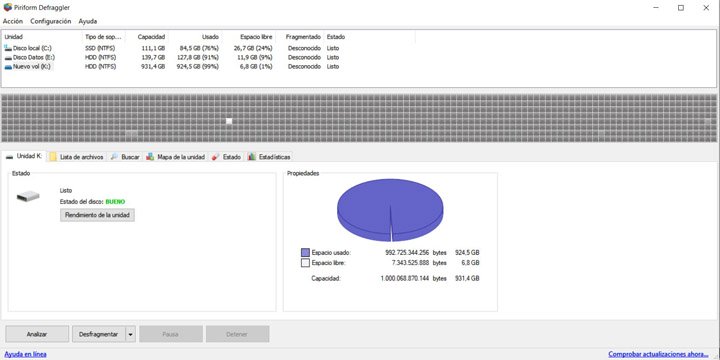Click the 992.725.344.256 bytes value
Viewport: 720px width, 360px height.
(407, 253)
